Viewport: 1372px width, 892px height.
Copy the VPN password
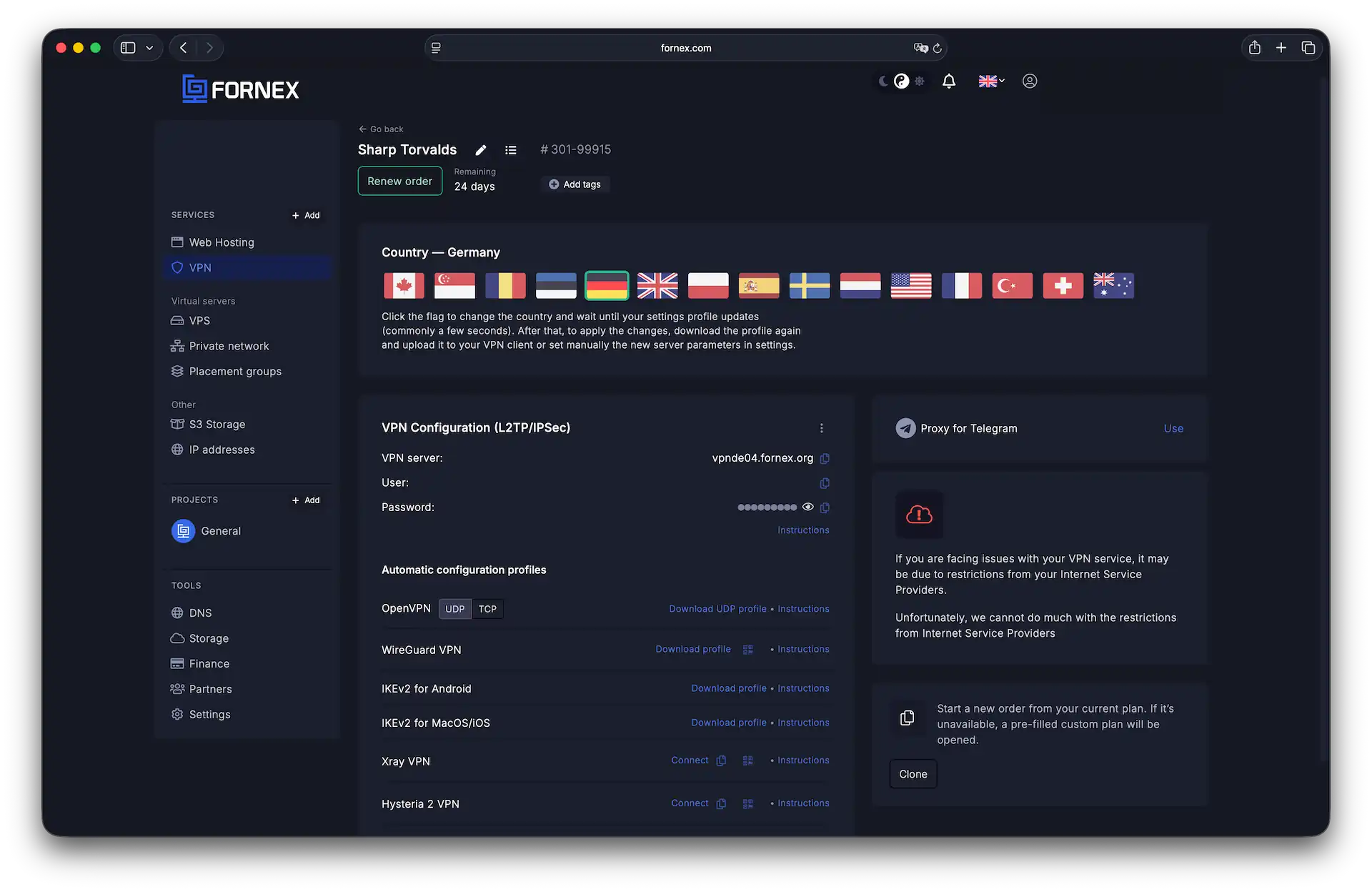point(825,507)
